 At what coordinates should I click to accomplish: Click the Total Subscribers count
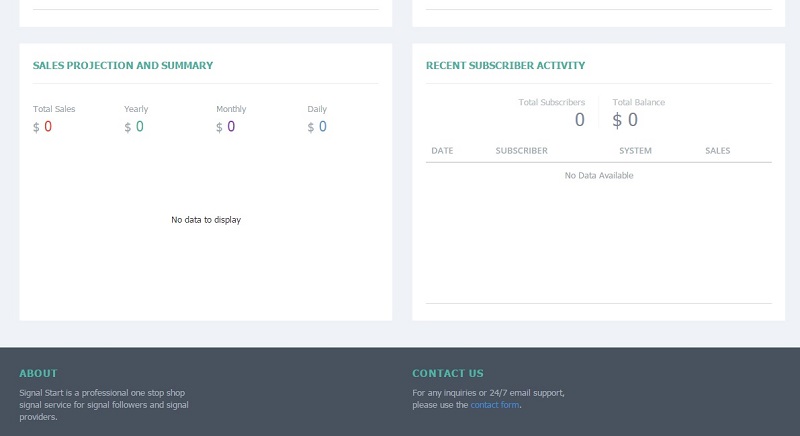point(579,120)
